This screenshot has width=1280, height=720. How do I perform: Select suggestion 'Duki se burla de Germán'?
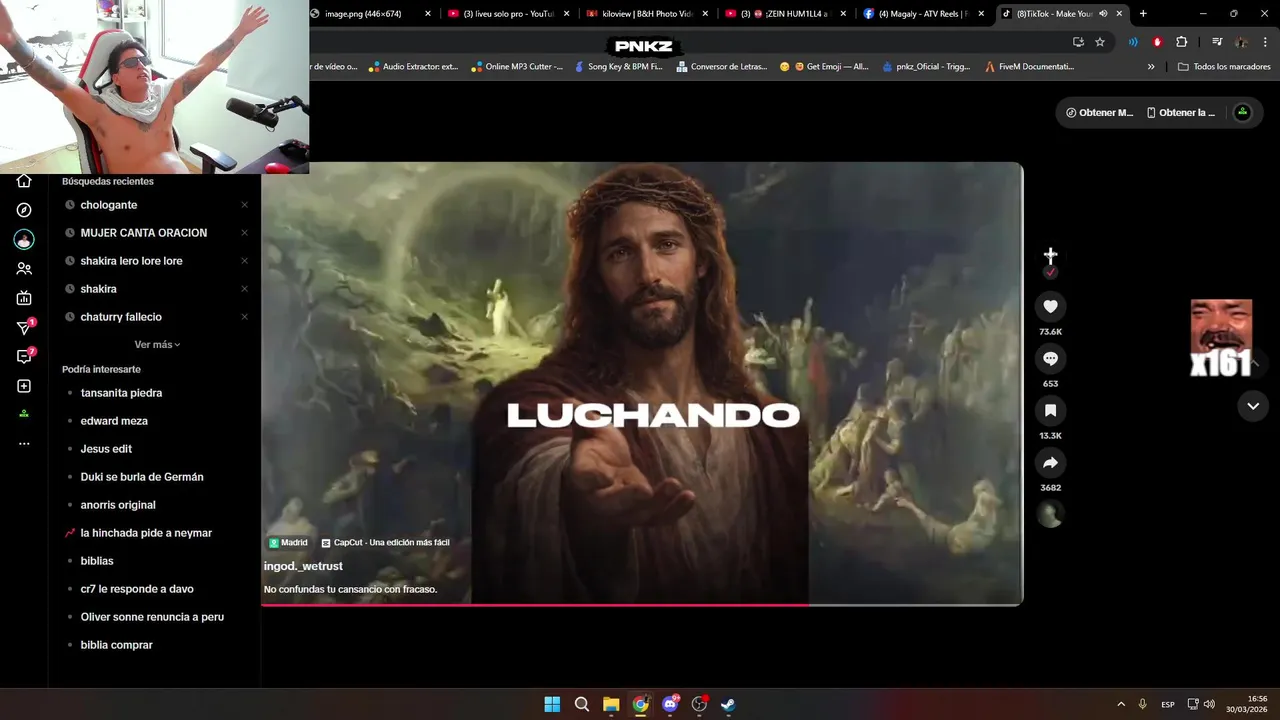point(142,477)
